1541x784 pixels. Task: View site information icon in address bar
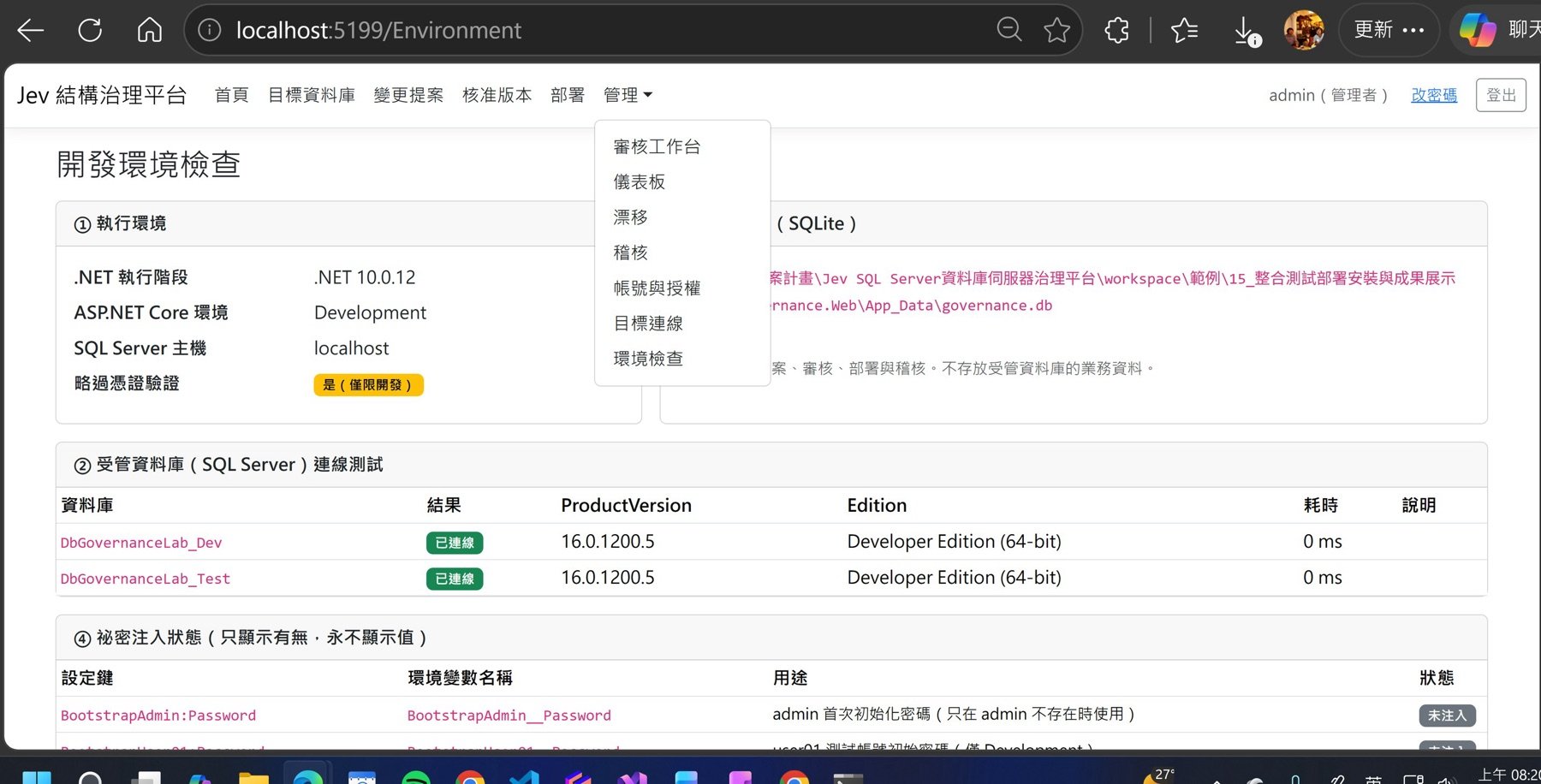pos(210,30)
